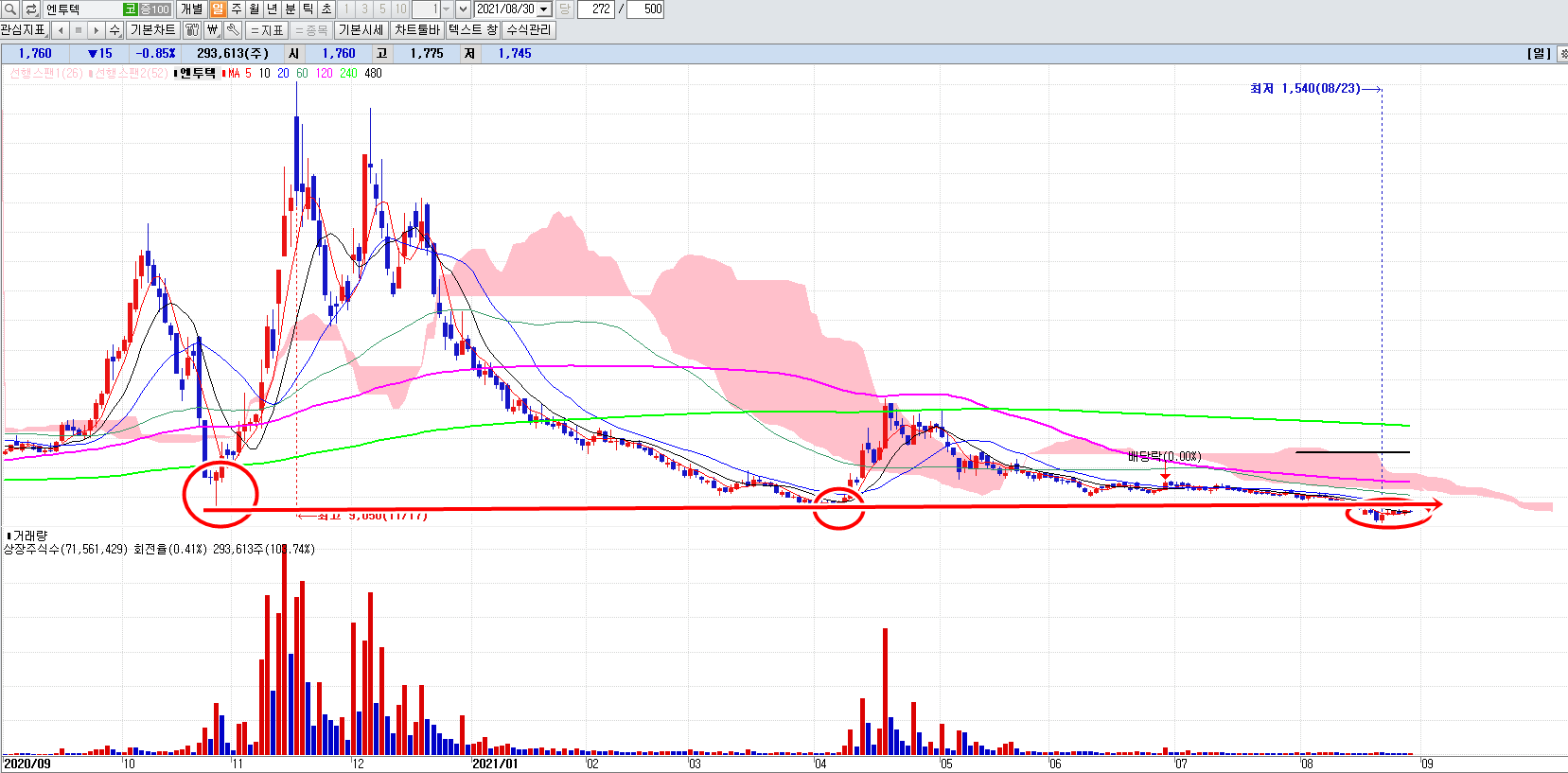Screen dimensions: 1568x773
Task: Select interval preset 1
Action: click(346, 9)
